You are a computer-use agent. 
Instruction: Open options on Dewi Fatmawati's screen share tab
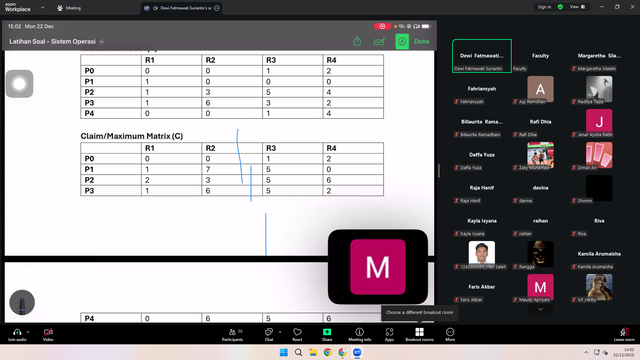pos(217,8)
